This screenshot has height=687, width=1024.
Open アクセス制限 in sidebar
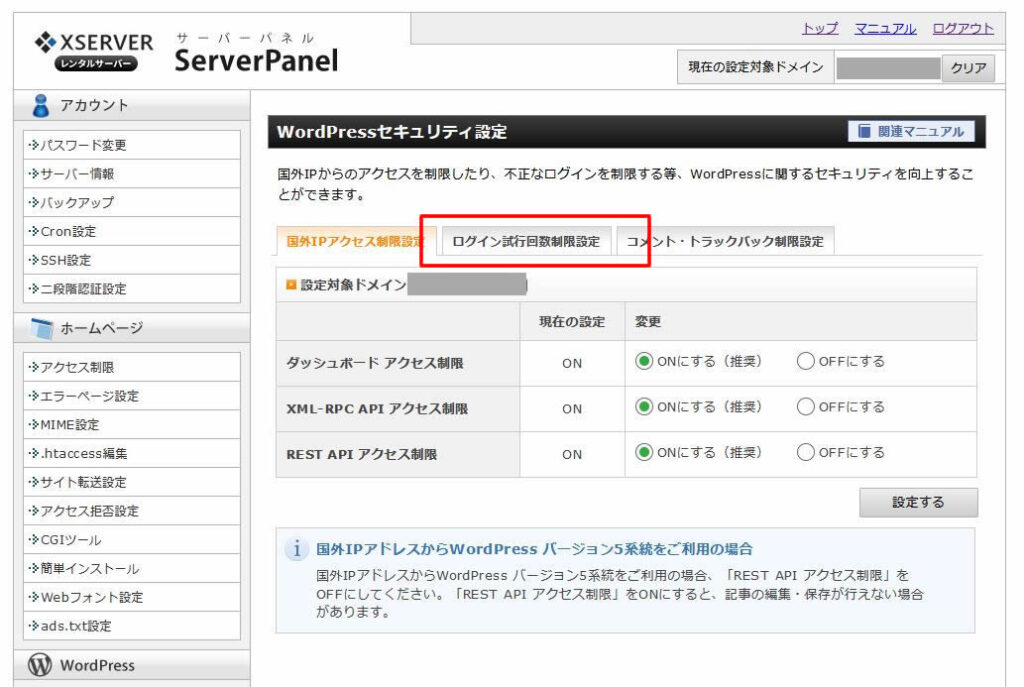pos(132,367)
